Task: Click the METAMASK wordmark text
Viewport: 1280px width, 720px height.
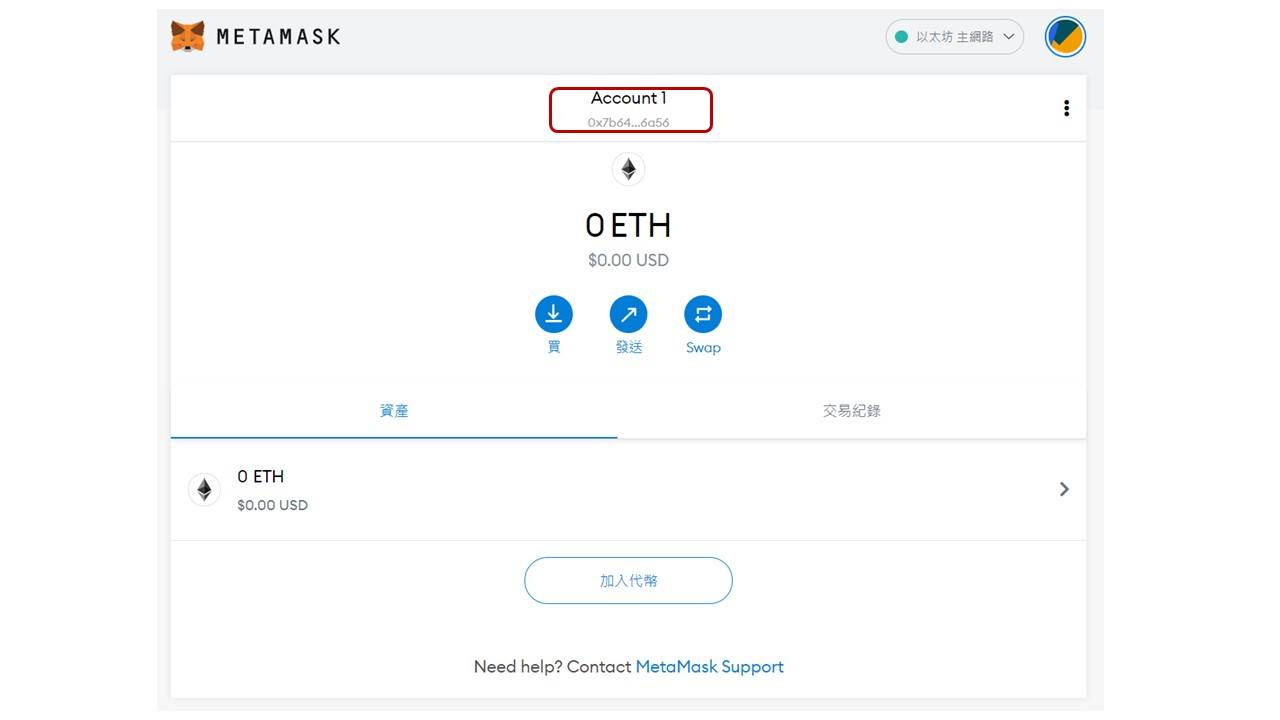Action: point(278,37)
